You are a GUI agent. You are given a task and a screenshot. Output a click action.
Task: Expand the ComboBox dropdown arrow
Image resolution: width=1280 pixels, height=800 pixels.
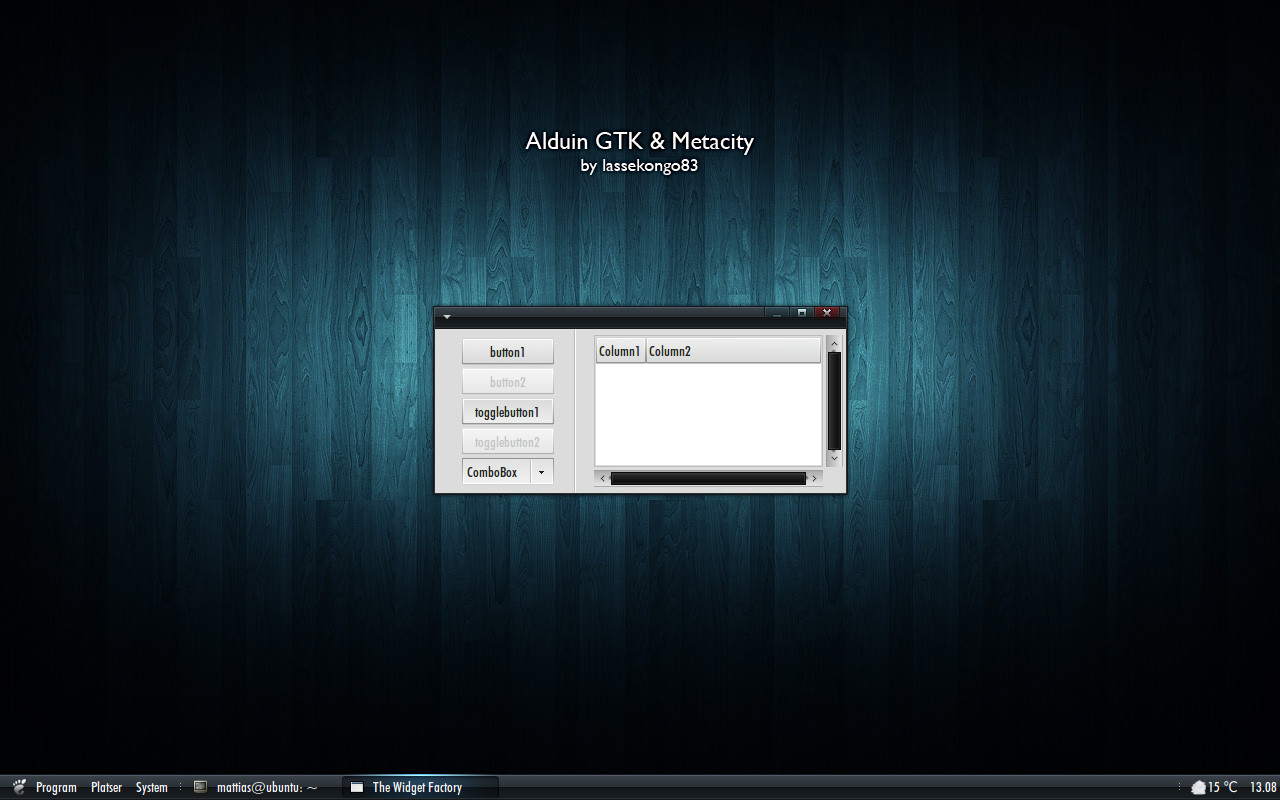[541, 472]
